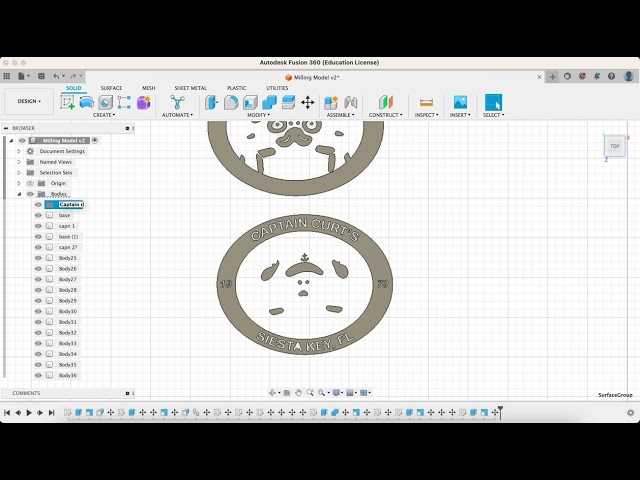
Task: Toggle visibility of Body28
Action: pos(38,290)
